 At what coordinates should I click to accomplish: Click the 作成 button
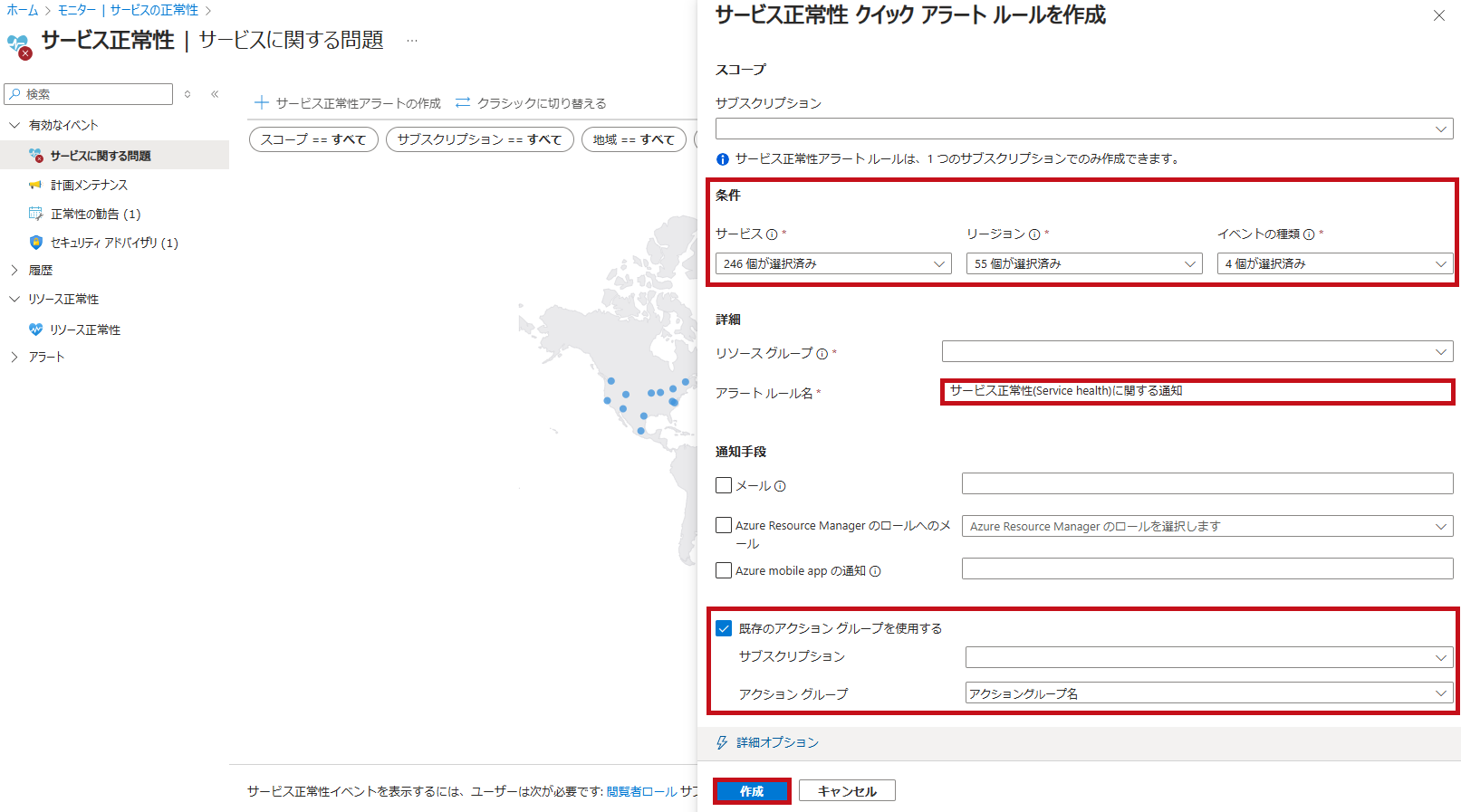[x=752, y=791]
